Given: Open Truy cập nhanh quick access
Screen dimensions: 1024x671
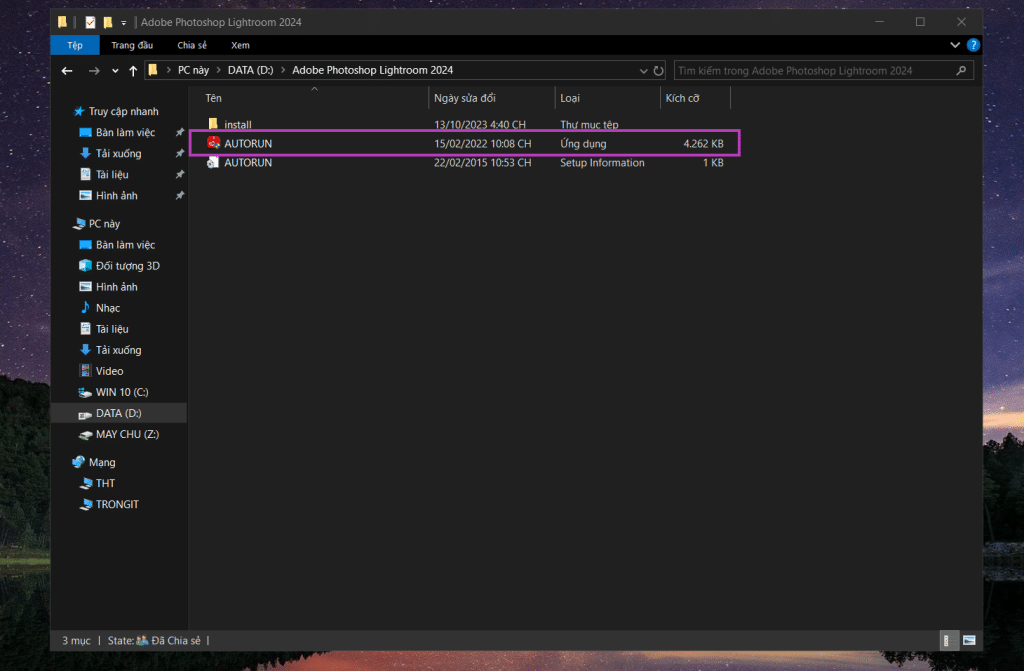Looking at the screenshot, I should tap(116, 111).
